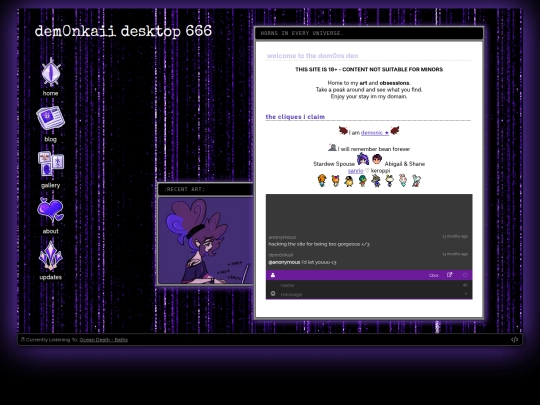540x405 pixels.
Task: Click the gravestone bean icon
Action: coord(332,147)
